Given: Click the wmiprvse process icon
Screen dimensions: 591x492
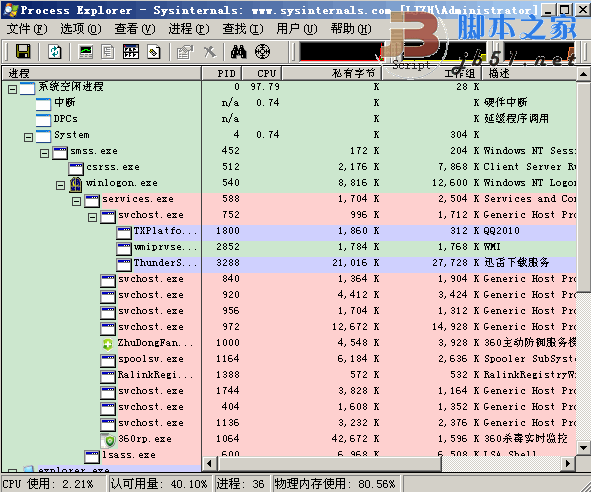Looking at the screenshot, I should pos(124,248).
